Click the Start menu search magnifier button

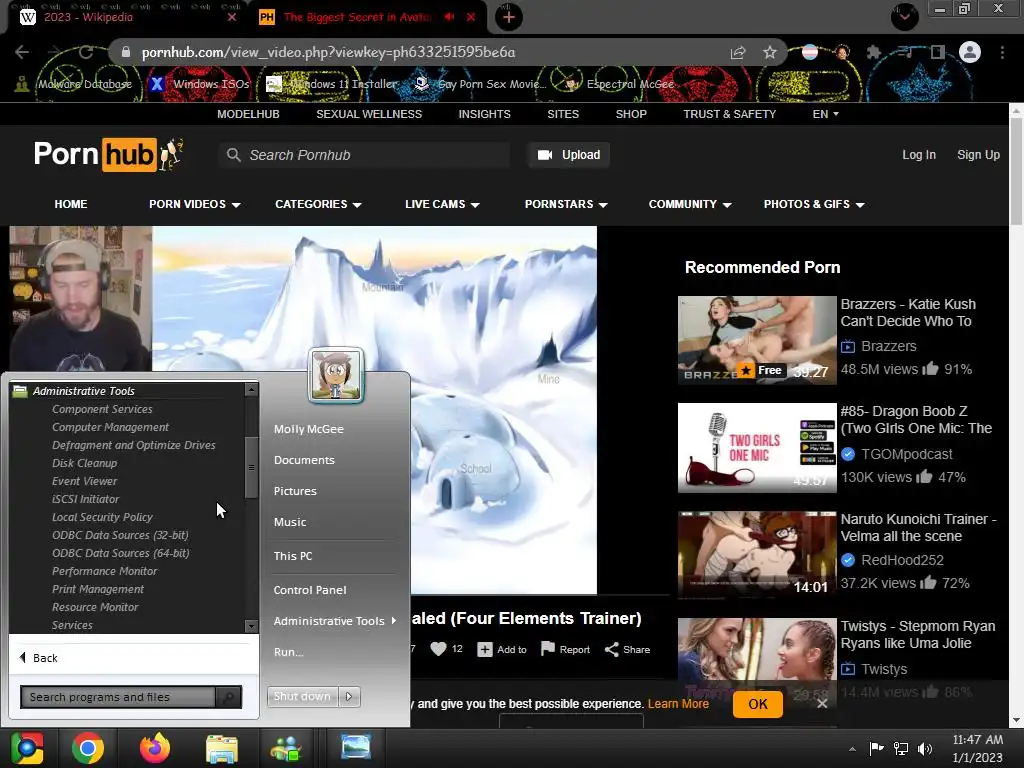(x=229, y=697)
